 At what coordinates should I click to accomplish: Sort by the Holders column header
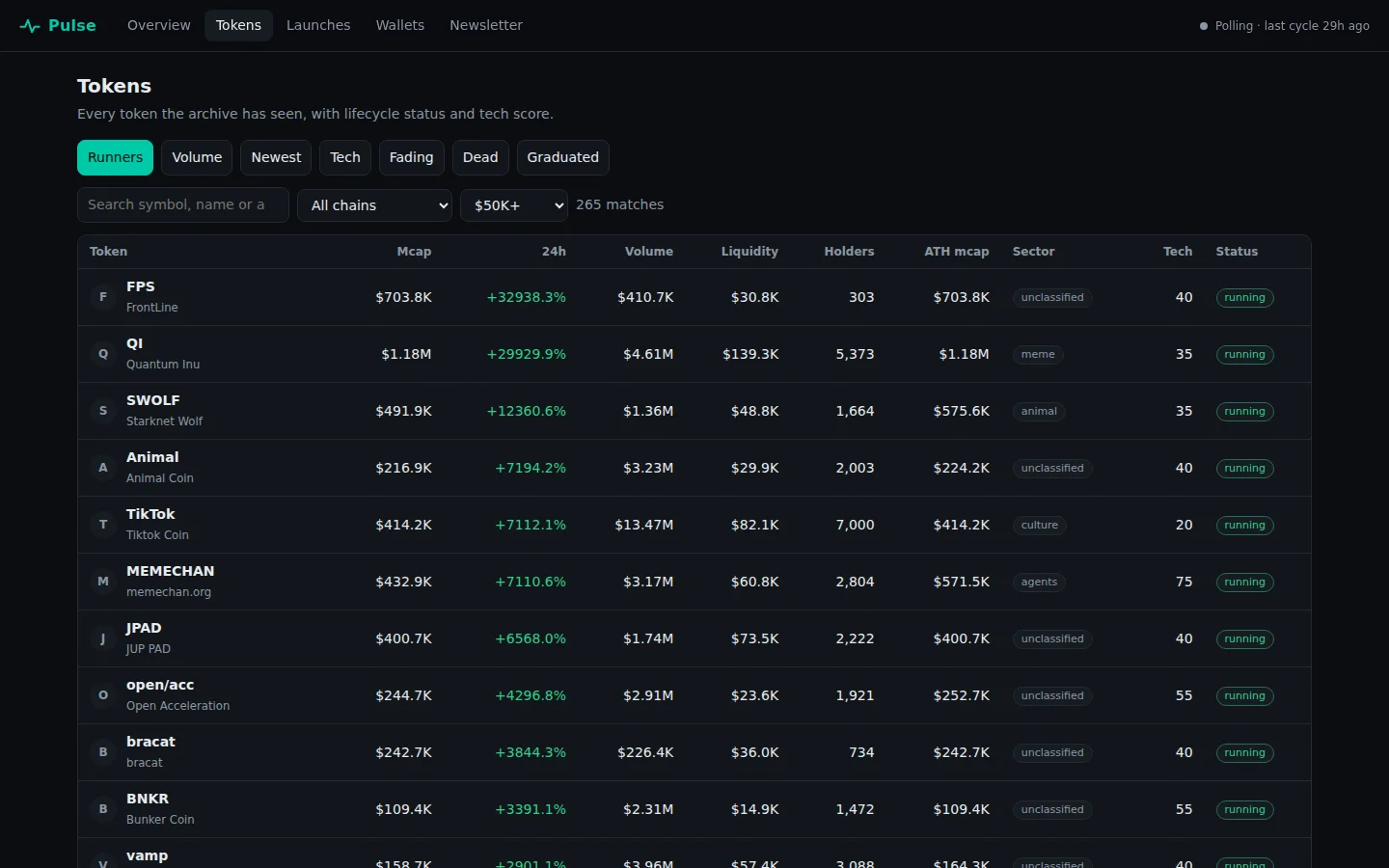pyautogui.click(x=849, y=252)
